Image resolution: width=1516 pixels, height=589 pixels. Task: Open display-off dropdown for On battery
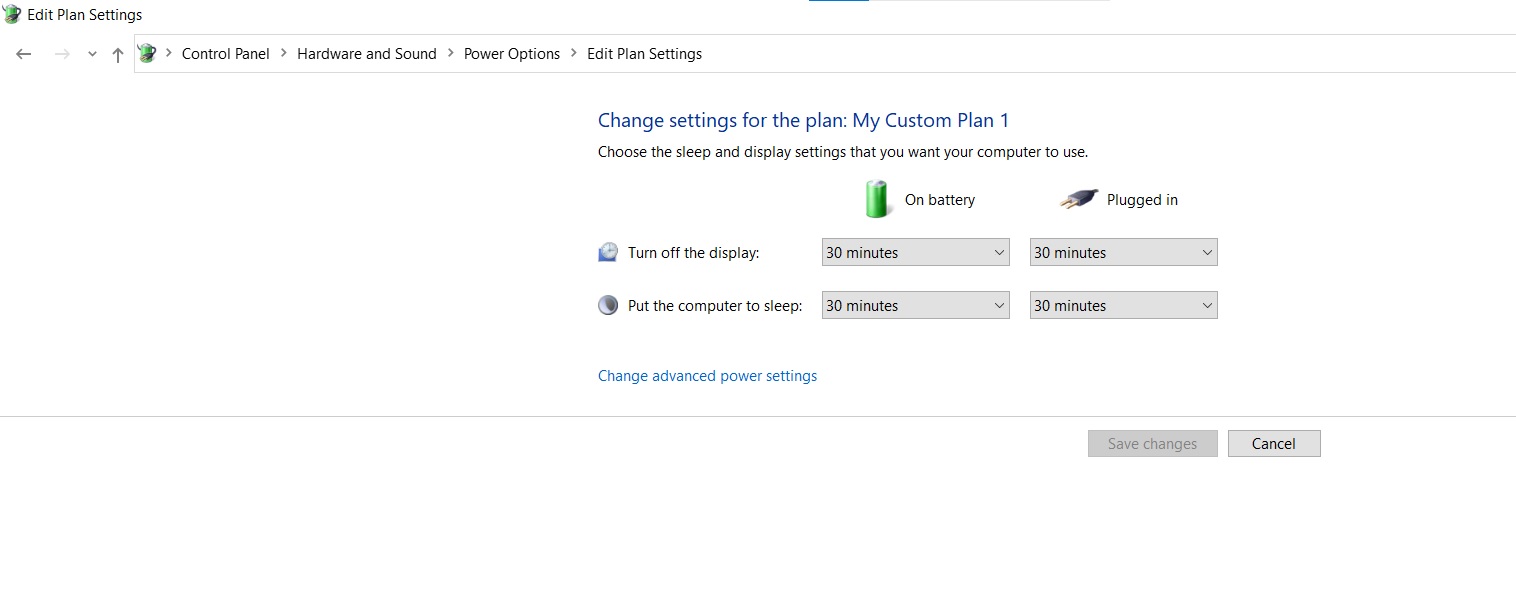[x=915, y=253]
